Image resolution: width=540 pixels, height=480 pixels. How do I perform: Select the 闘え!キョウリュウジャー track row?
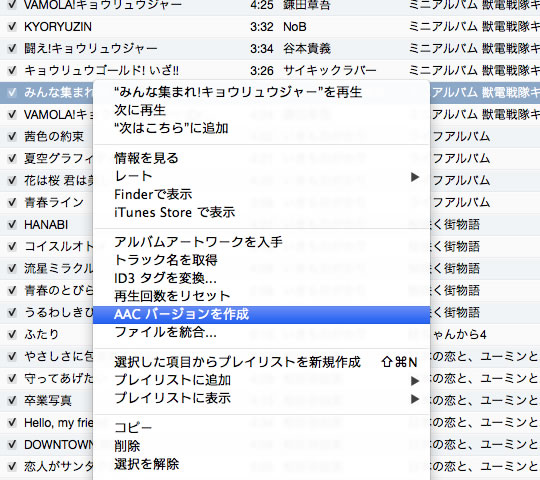(270, 49)
